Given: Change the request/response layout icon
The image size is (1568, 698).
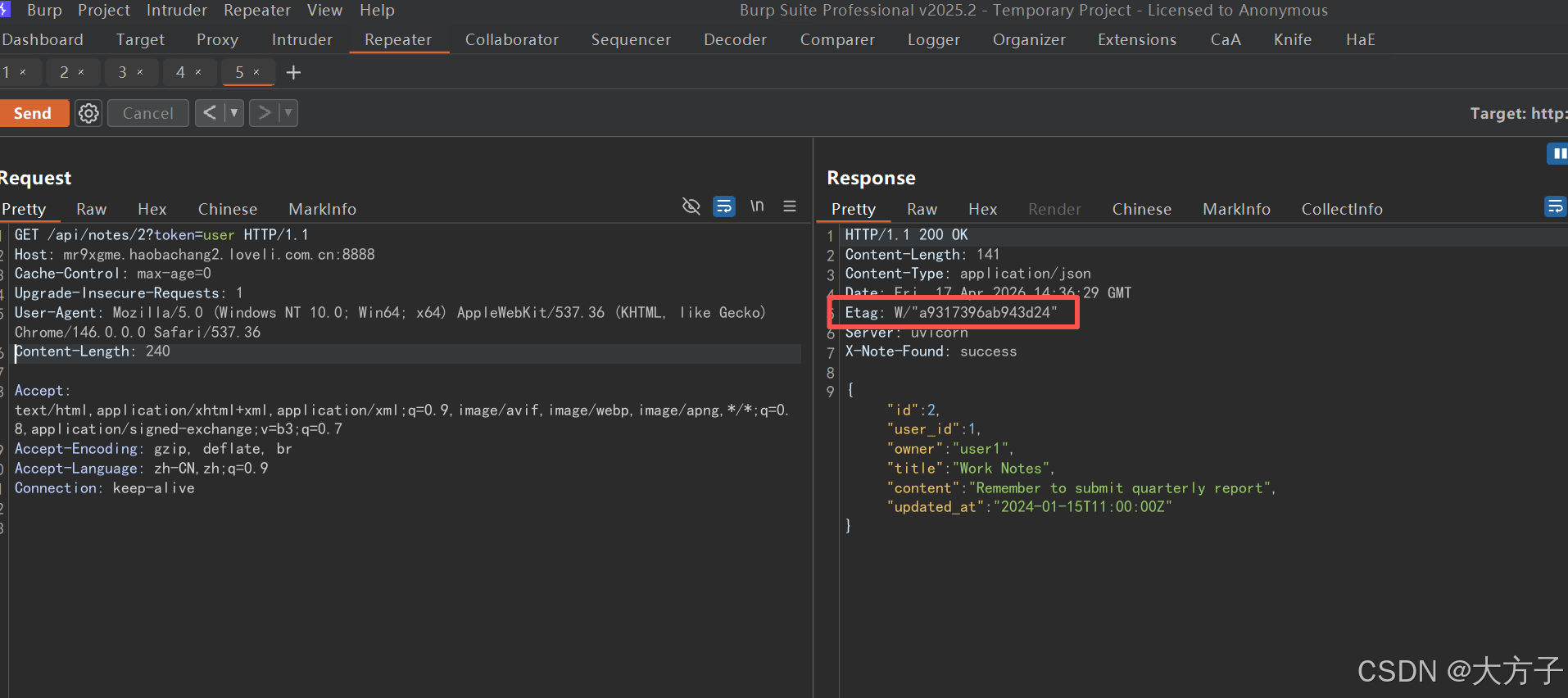Looking at the screenshot, I should point(1558,153).
